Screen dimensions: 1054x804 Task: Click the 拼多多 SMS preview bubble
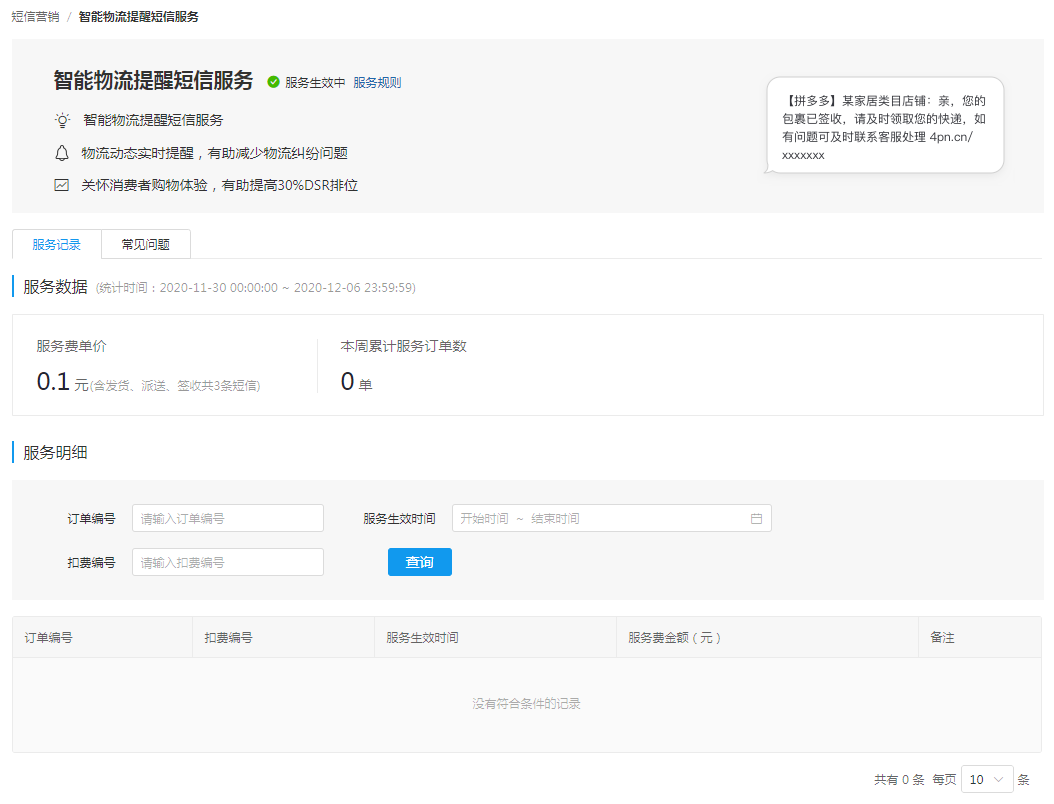click(885, 125)
